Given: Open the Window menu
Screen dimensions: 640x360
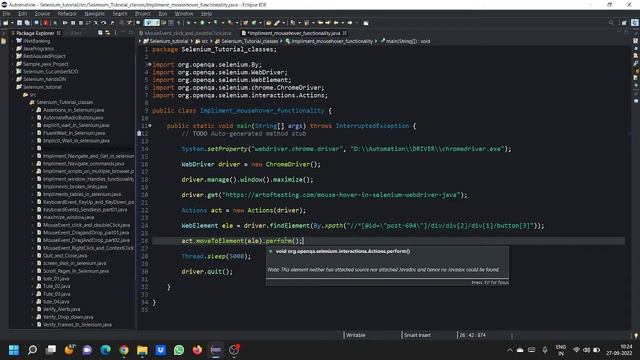Looking at the screenshot, I should coord(184,13).
